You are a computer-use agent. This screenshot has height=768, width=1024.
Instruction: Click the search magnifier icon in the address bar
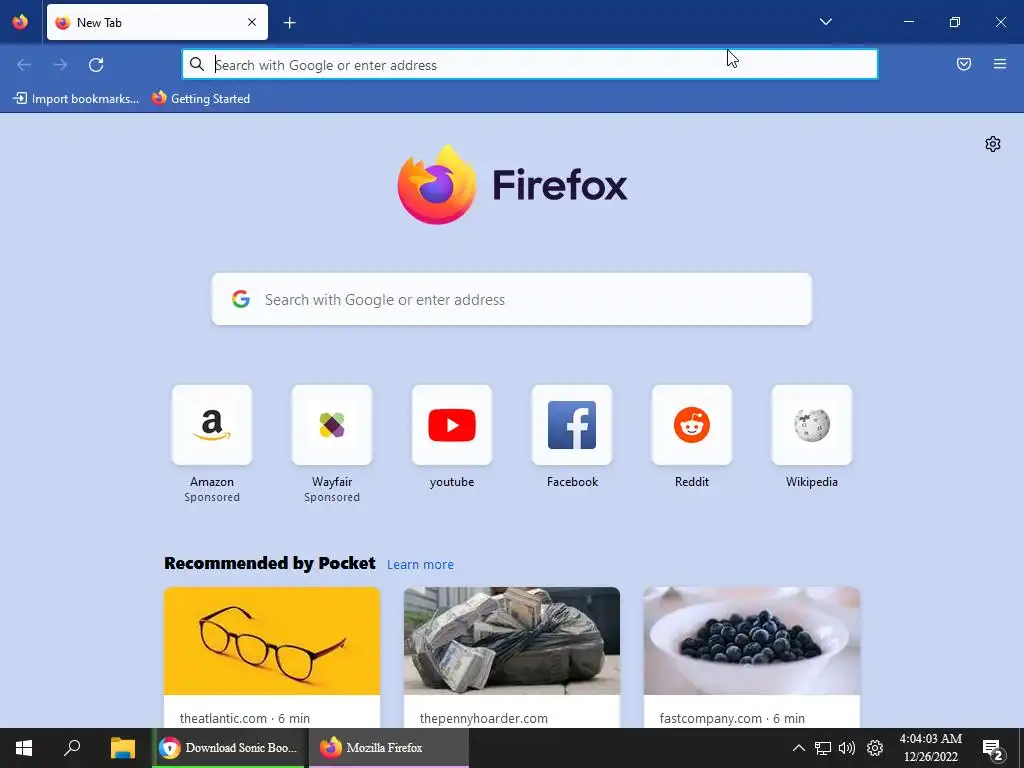click(197, 64)
